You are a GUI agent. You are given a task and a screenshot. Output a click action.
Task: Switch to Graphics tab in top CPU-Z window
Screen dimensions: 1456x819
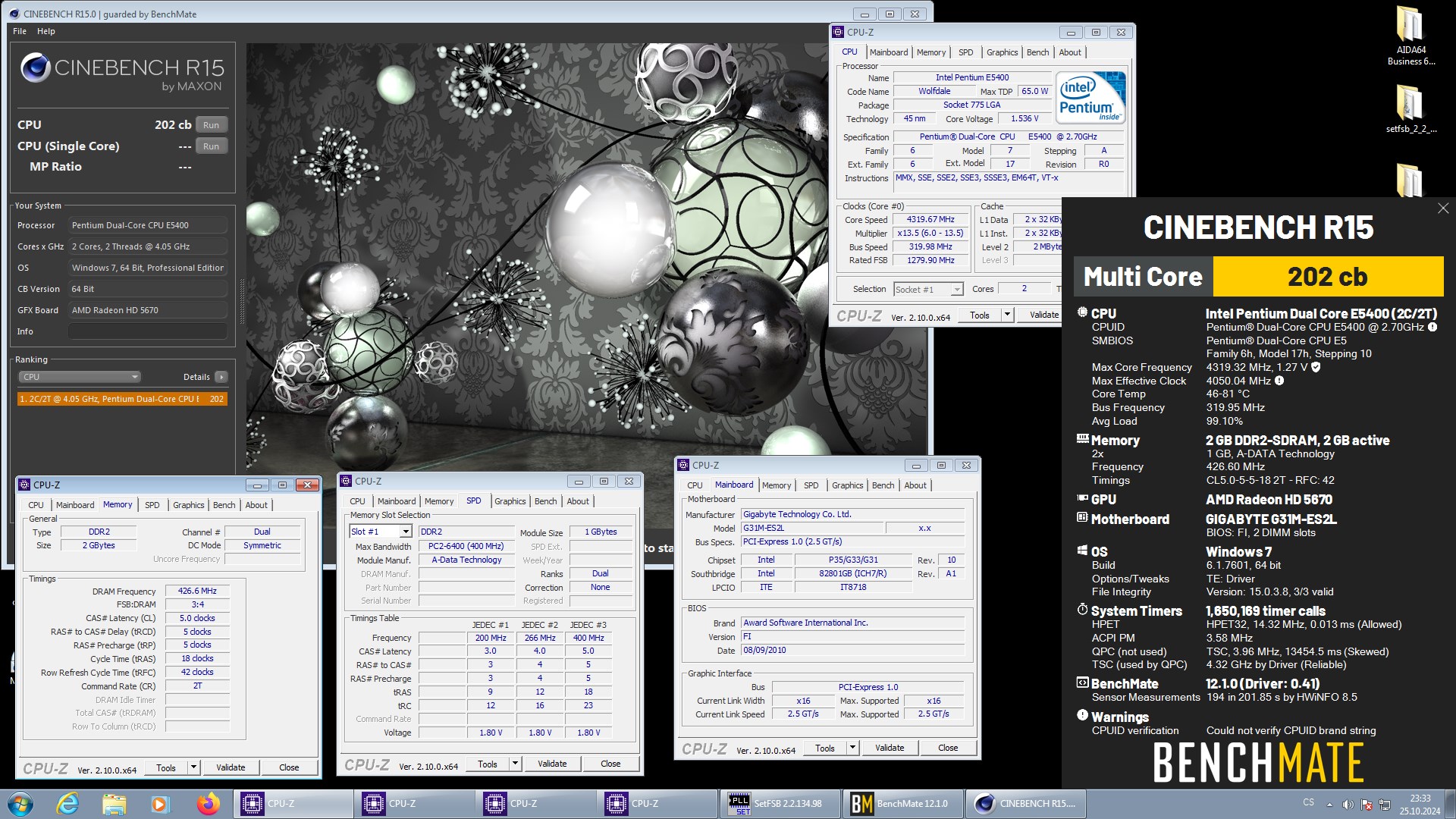click(x=1002, y=52)
